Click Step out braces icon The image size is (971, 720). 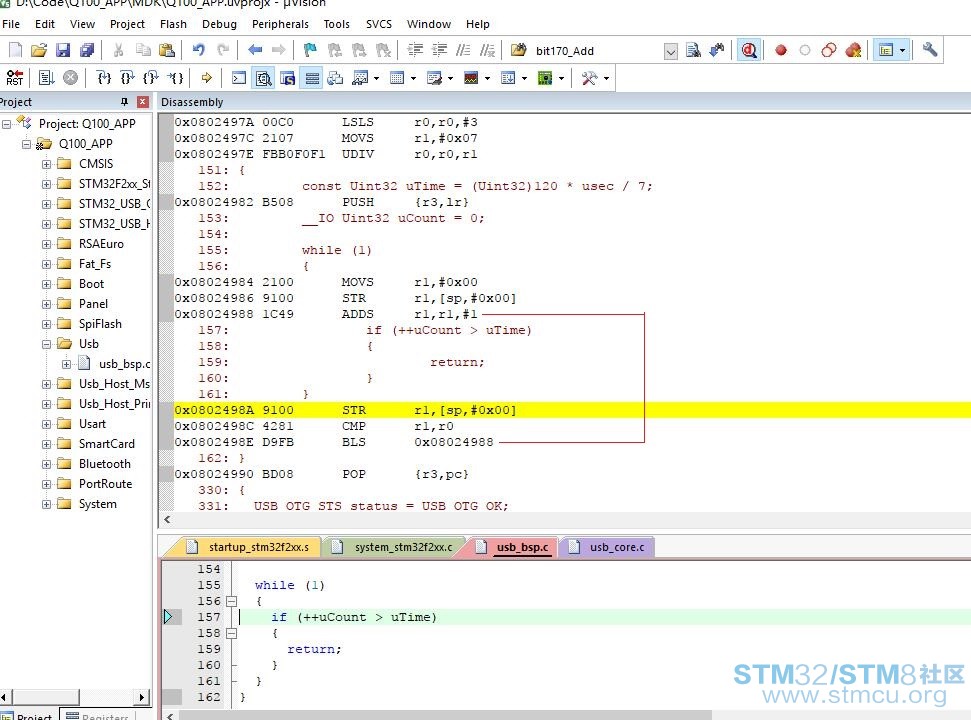[150, 78]
